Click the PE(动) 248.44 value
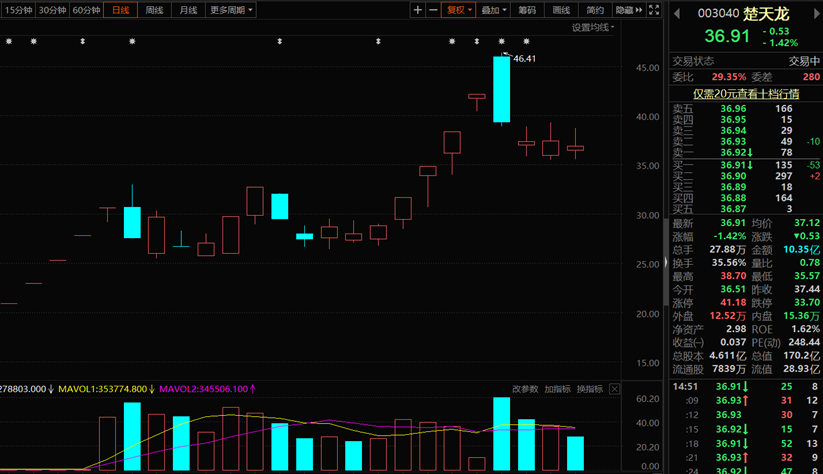823x474 pixels. click(x=804, y=342)
